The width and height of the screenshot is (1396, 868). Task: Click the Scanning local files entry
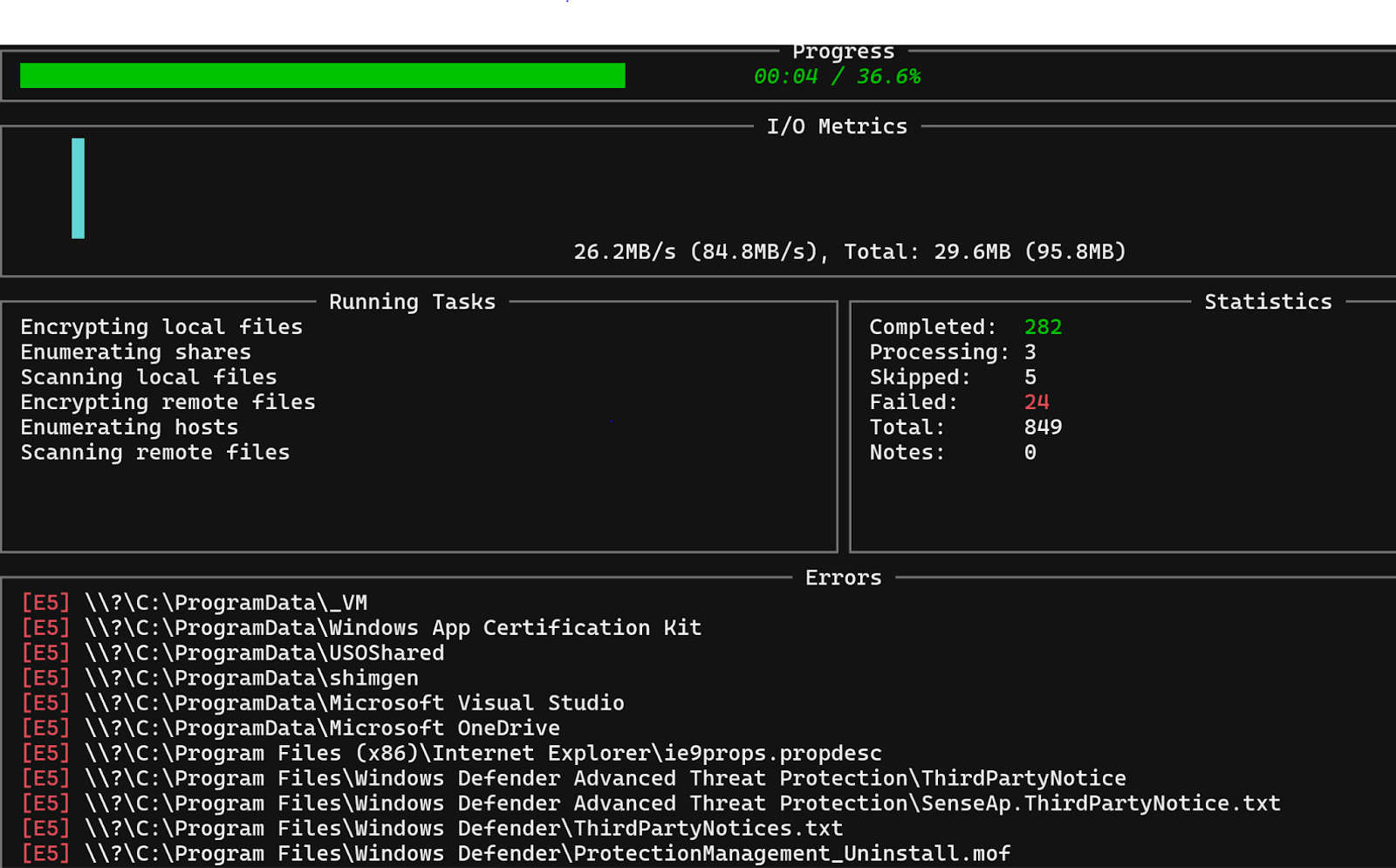click(148, 377)
